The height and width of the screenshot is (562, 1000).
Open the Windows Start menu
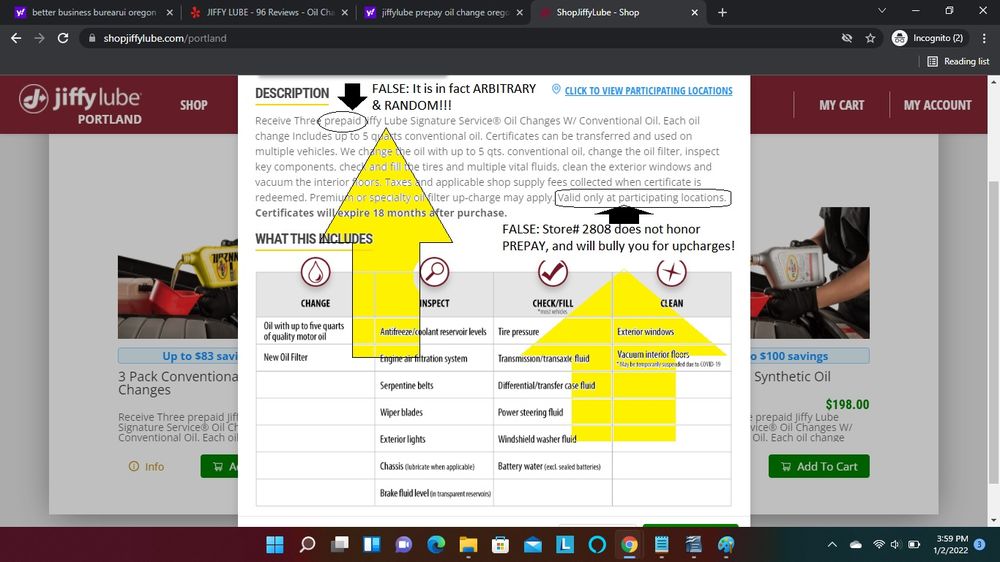[275, 545]
